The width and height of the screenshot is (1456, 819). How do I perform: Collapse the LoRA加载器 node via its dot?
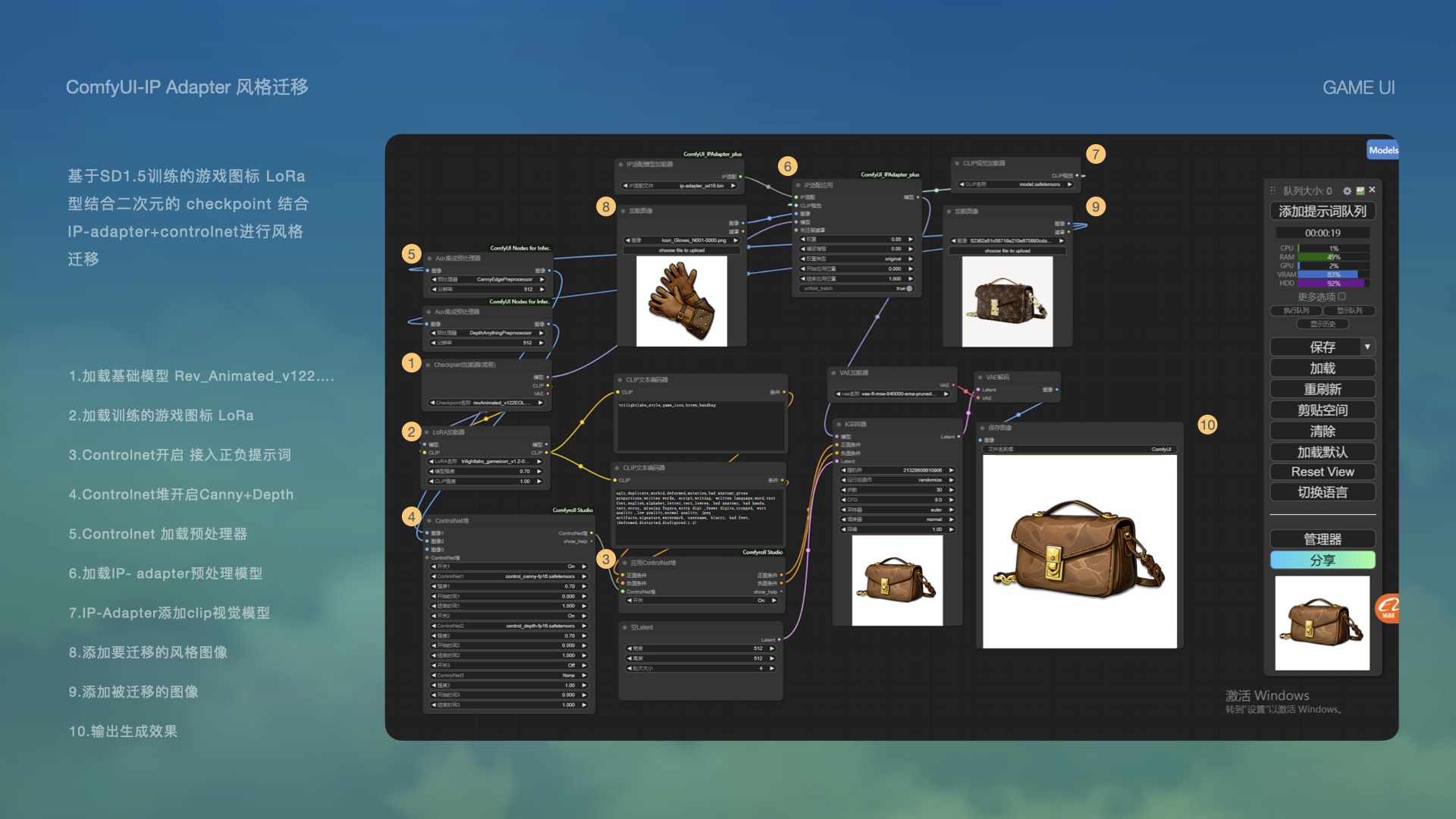pos(427,432)
